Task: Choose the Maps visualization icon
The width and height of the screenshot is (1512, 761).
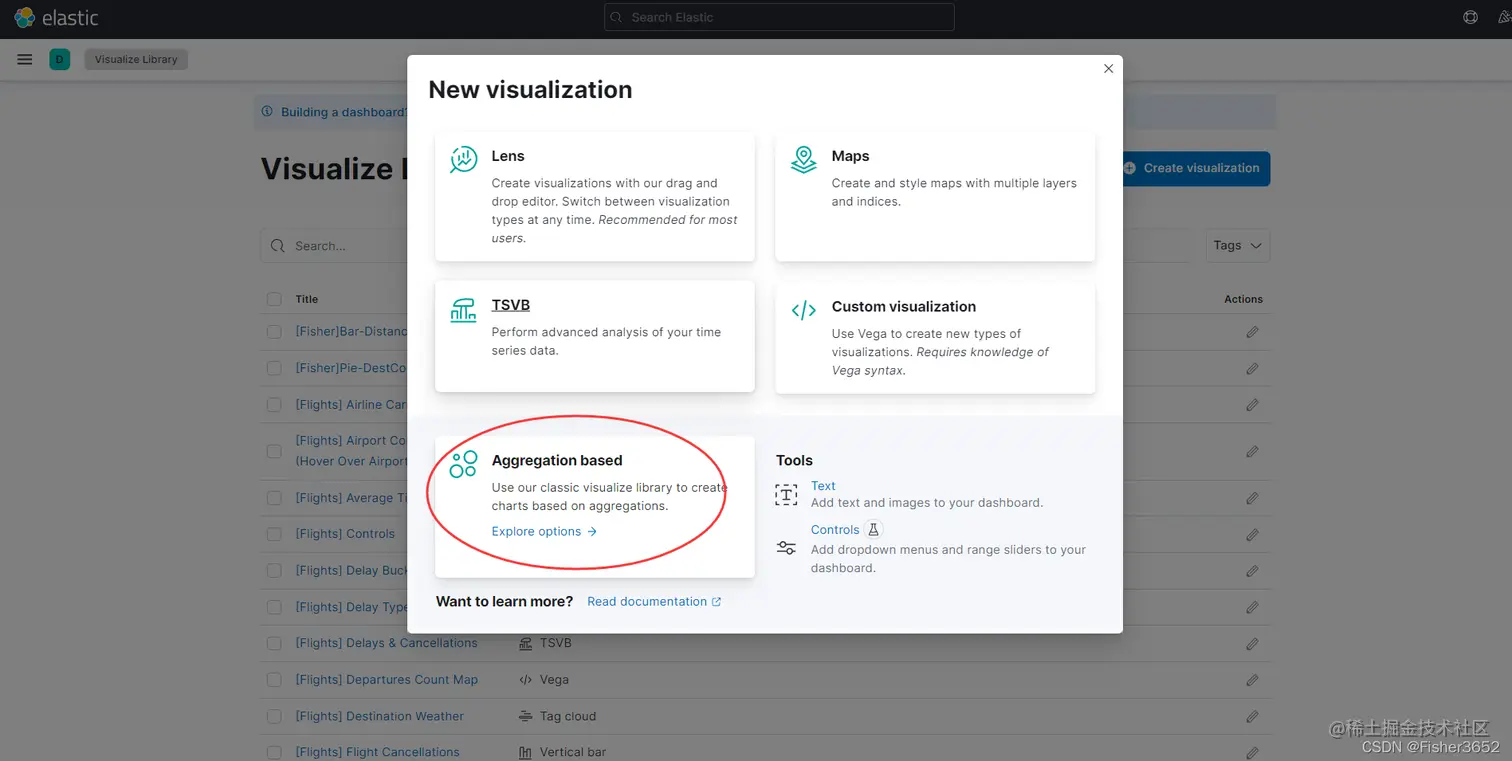Action: coord(803,159)
